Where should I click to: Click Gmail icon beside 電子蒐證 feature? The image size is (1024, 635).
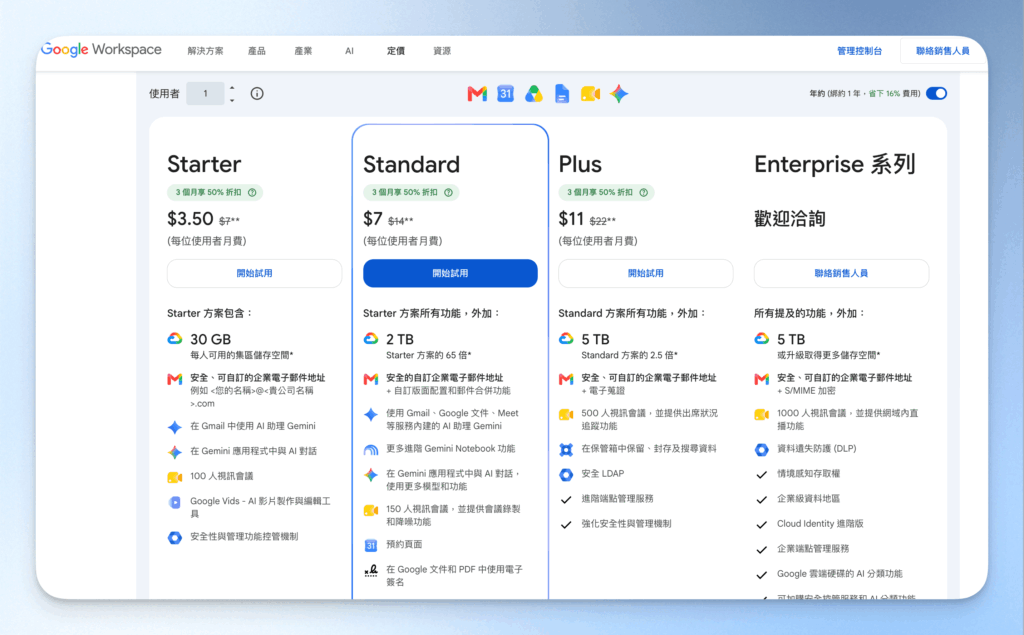pyautogui.click(x=566, y=379)
